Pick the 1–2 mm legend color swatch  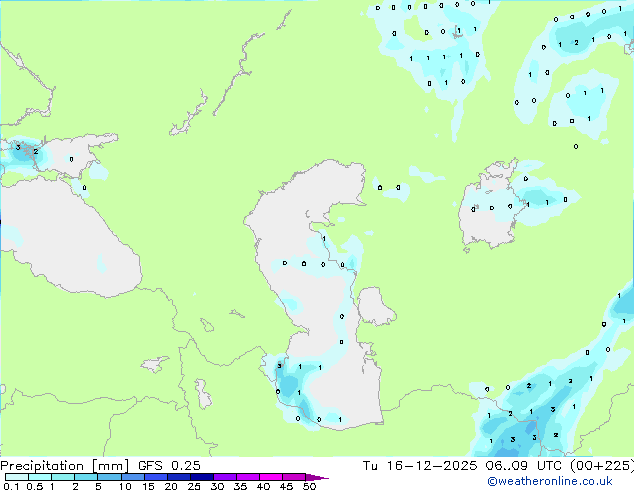(63, 477)
